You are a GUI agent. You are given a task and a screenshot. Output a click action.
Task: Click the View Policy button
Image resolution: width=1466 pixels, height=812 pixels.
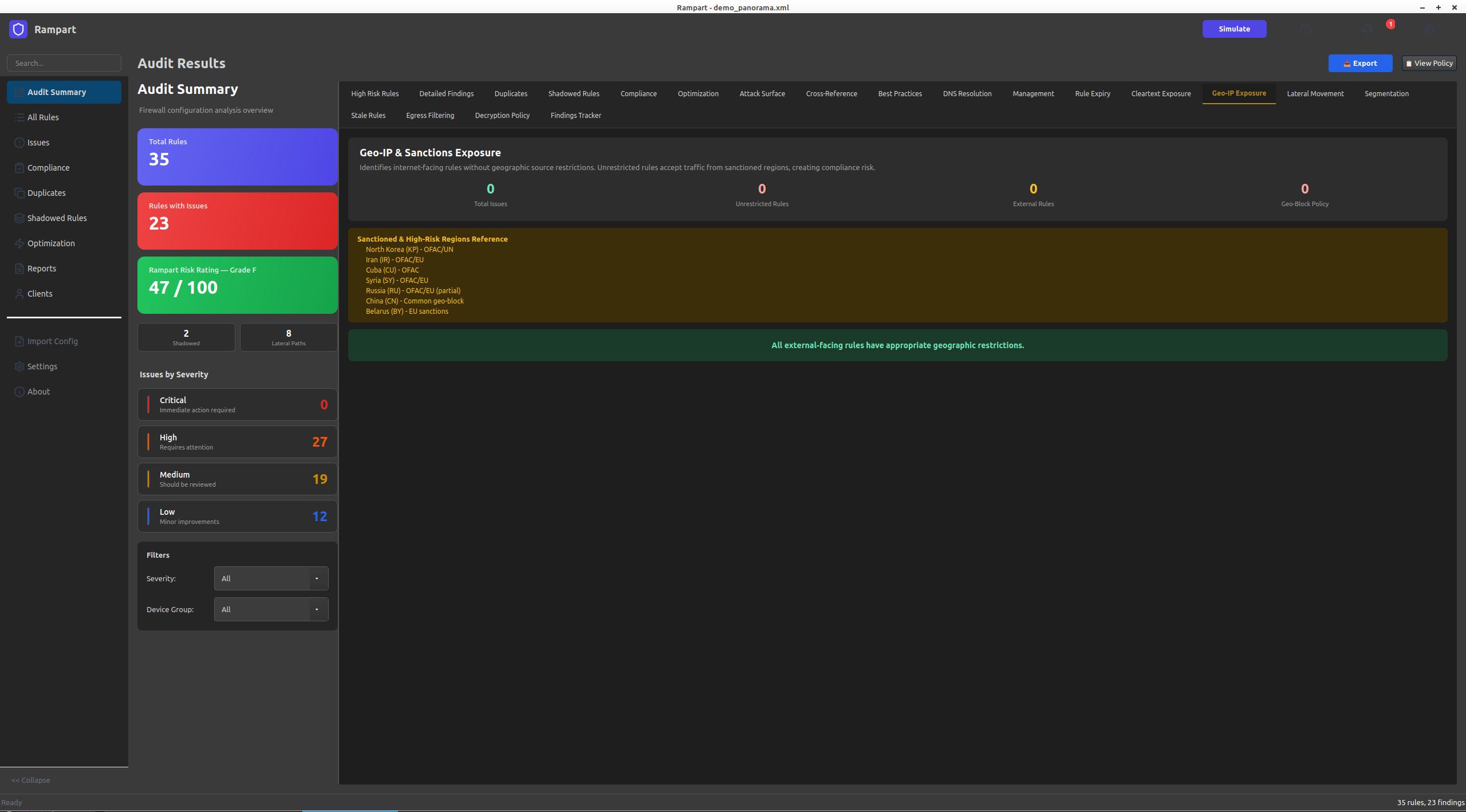(x=1429, y=63)
